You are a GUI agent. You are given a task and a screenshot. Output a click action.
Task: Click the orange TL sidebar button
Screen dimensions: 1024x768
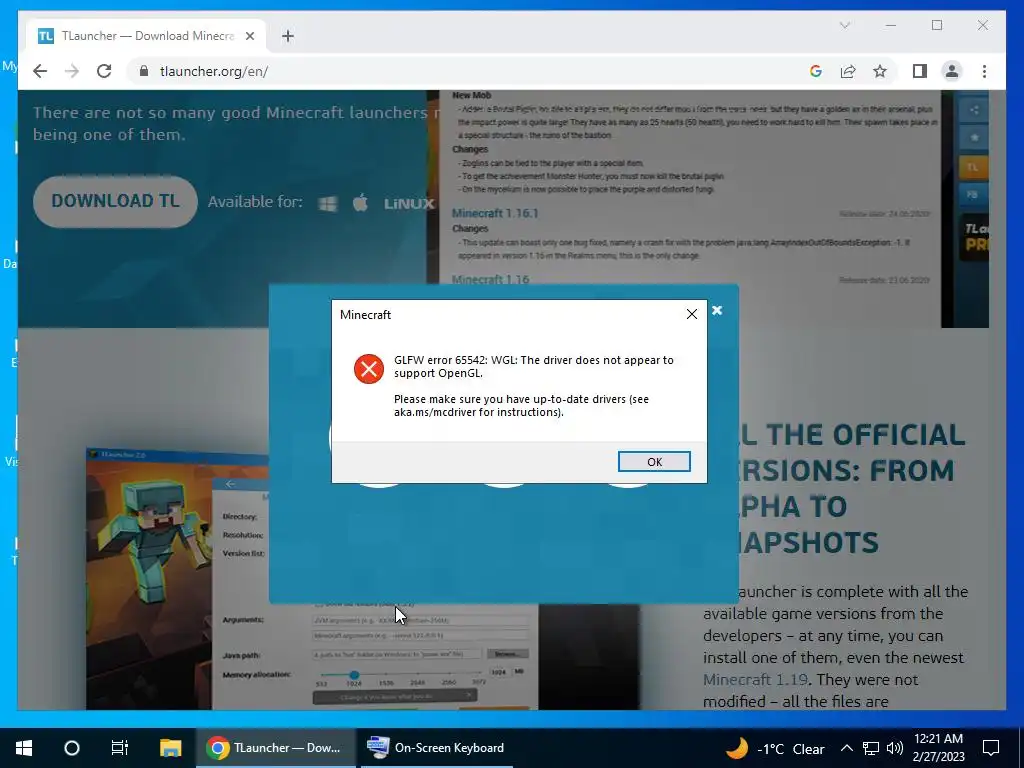pyautogui.click(x=973, y=167)
